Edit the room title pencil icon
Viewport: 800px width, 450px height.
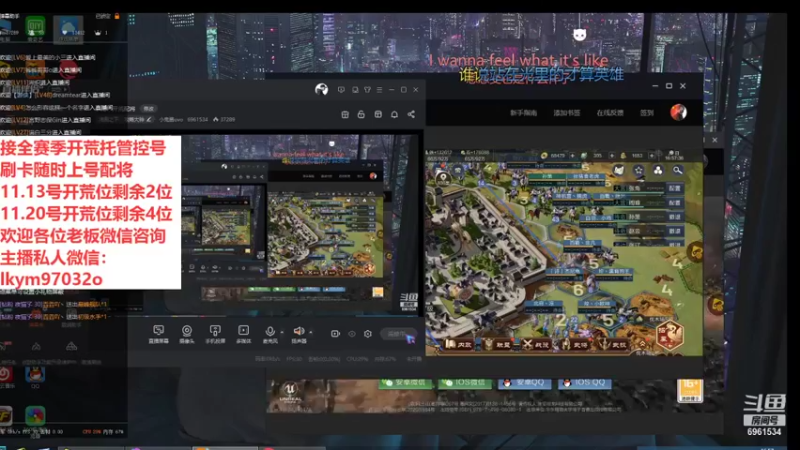coord(148,119)
